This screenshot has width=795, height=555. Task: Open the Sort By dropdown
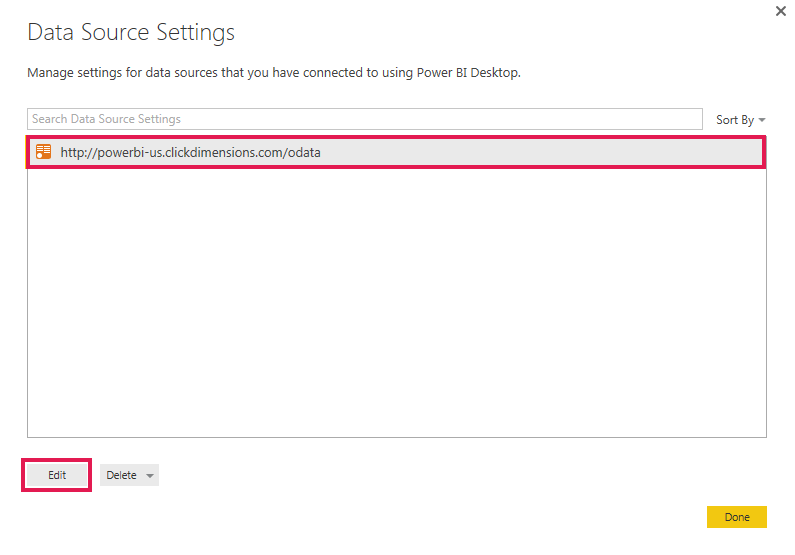click(740, 120)
